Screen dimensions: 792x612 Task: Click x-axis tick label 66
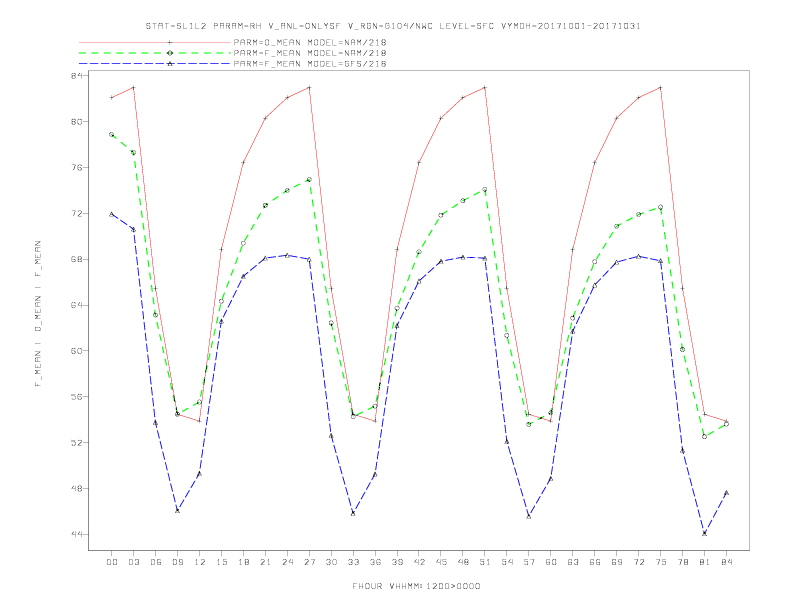[595, 562]
